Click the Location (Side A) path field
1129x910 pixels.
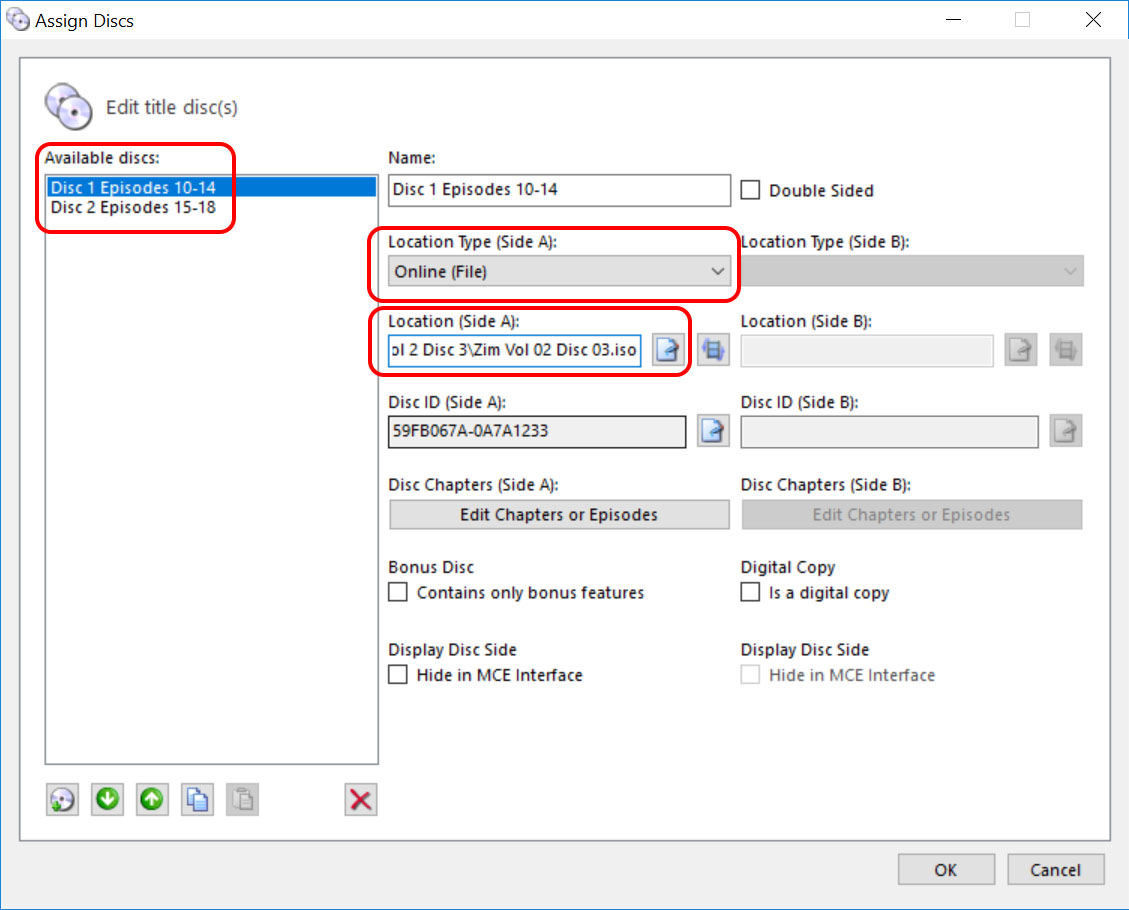pos(515,350)
